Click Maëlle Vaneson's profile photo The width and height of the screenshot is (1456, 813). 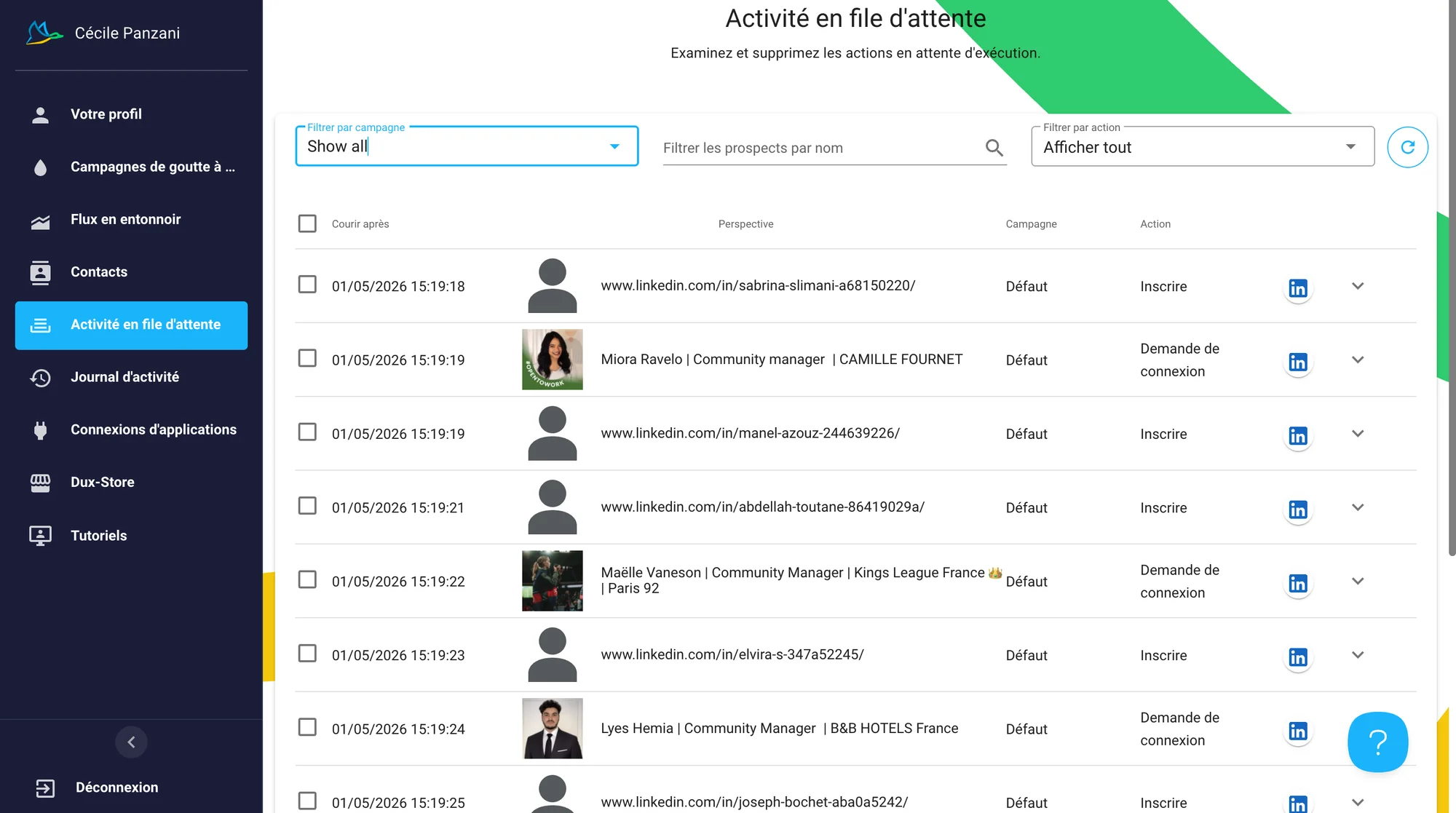(x=552, y=581)
